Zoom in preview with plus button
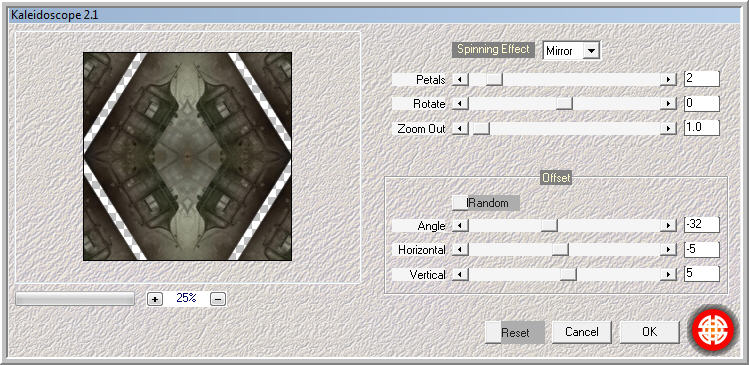Image resolution: width=749 pixels, height=365 pixels. [154, 299]
